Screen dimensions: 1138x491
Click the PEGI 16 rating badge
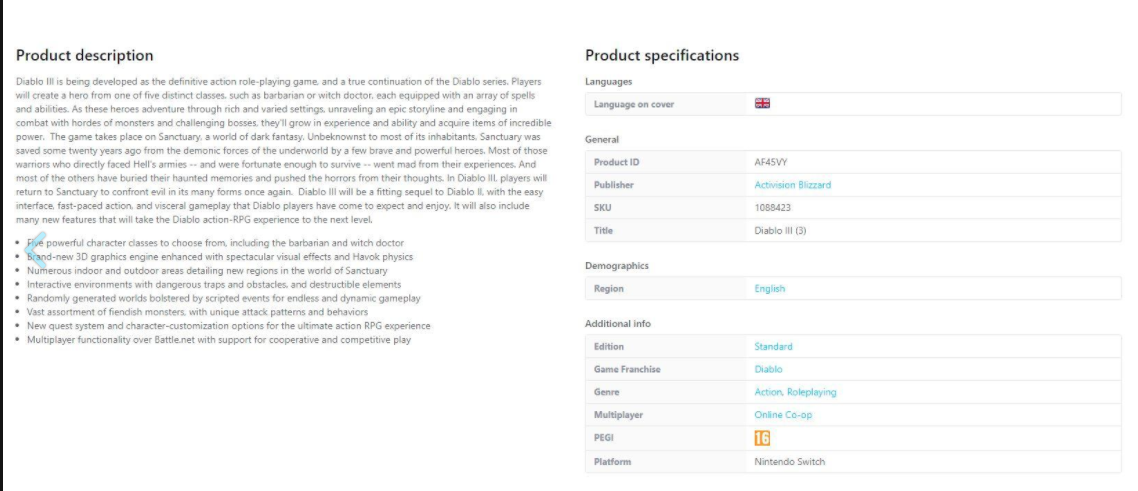point(762,438)
